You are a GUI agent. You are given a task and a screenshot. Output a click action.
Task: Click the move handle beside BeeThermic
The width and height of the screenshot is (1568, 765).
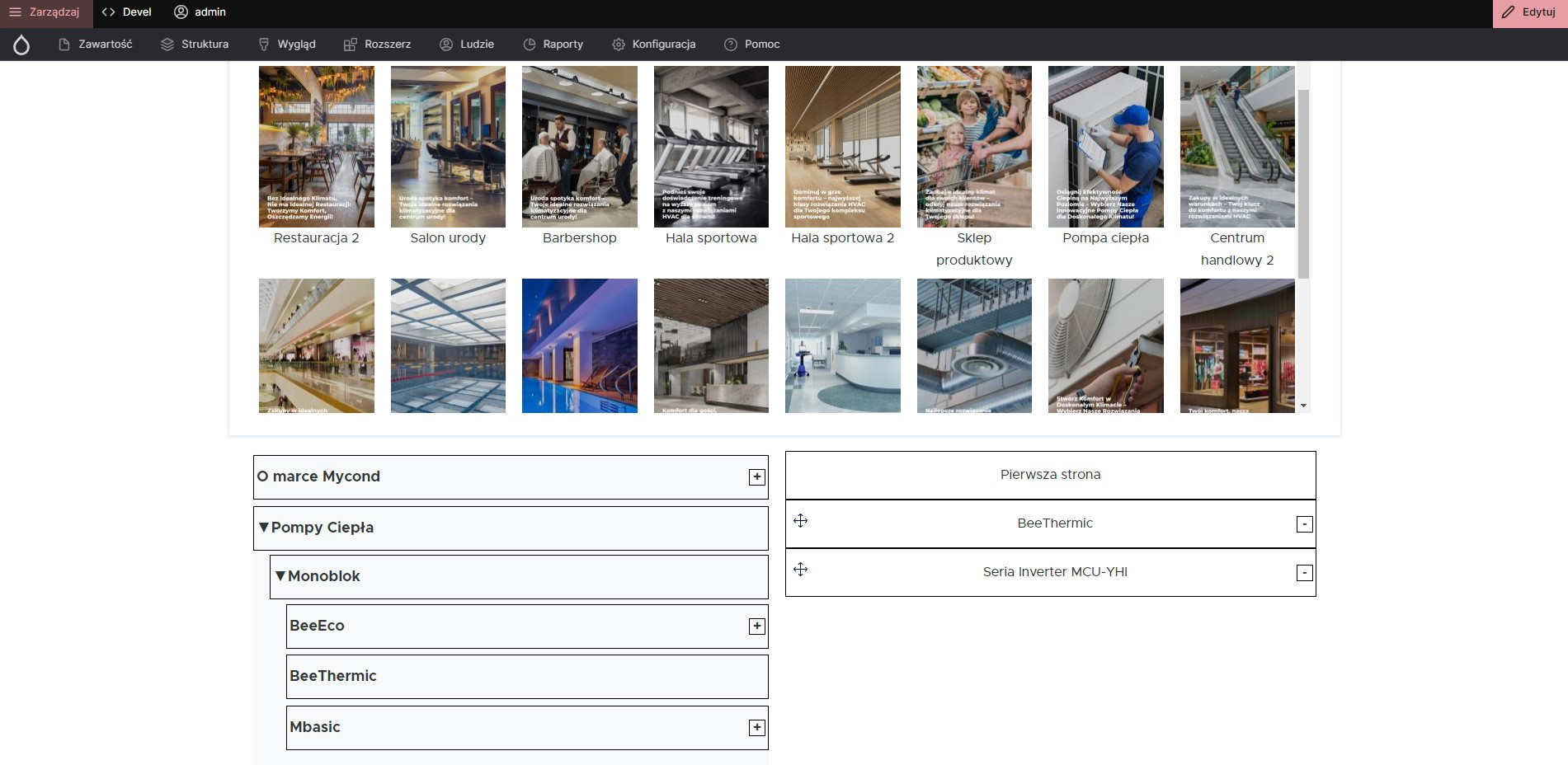tap(800, 521)
